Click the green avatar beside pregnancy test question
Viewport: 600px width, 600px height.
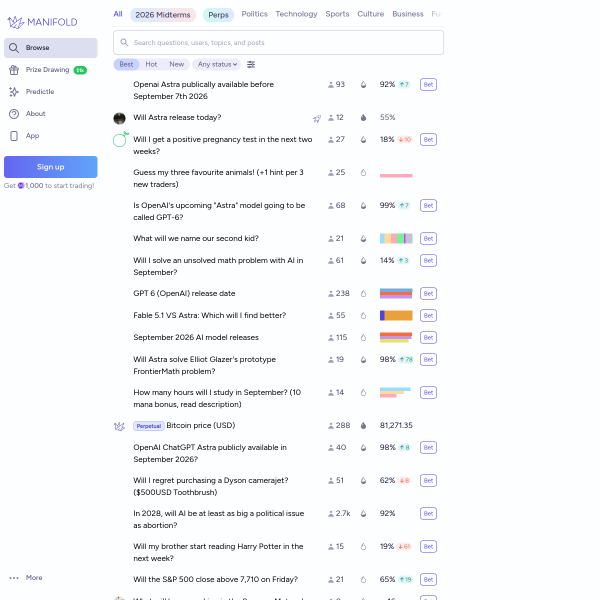(120, 140)
